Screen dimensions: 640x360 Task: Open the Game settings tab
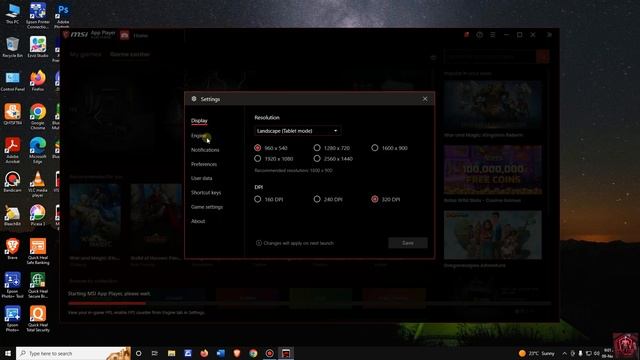click(207, 207)
